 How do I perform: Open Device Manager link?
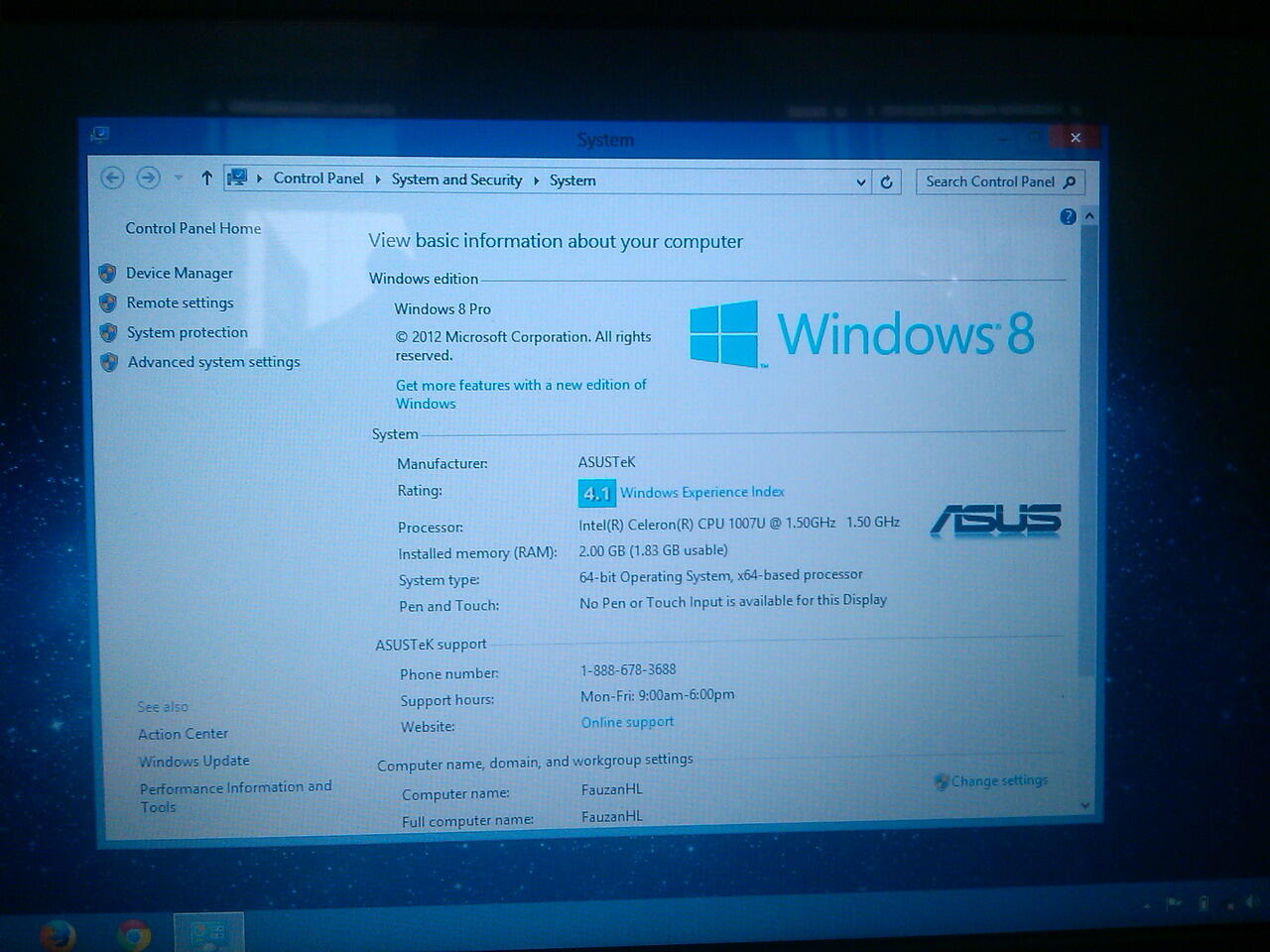pyautogui.click(x=180, y=273)
